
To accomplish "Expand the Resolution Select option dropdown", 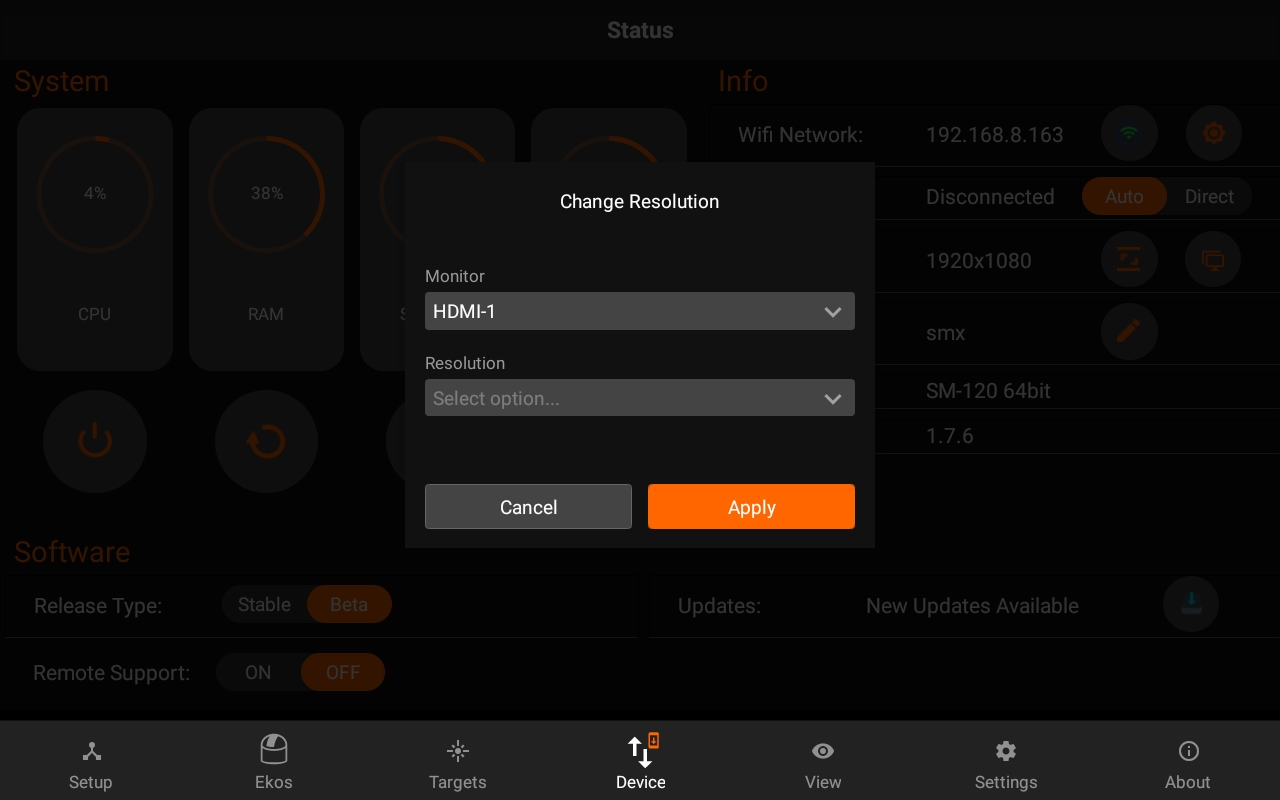I will pos(640,398).
